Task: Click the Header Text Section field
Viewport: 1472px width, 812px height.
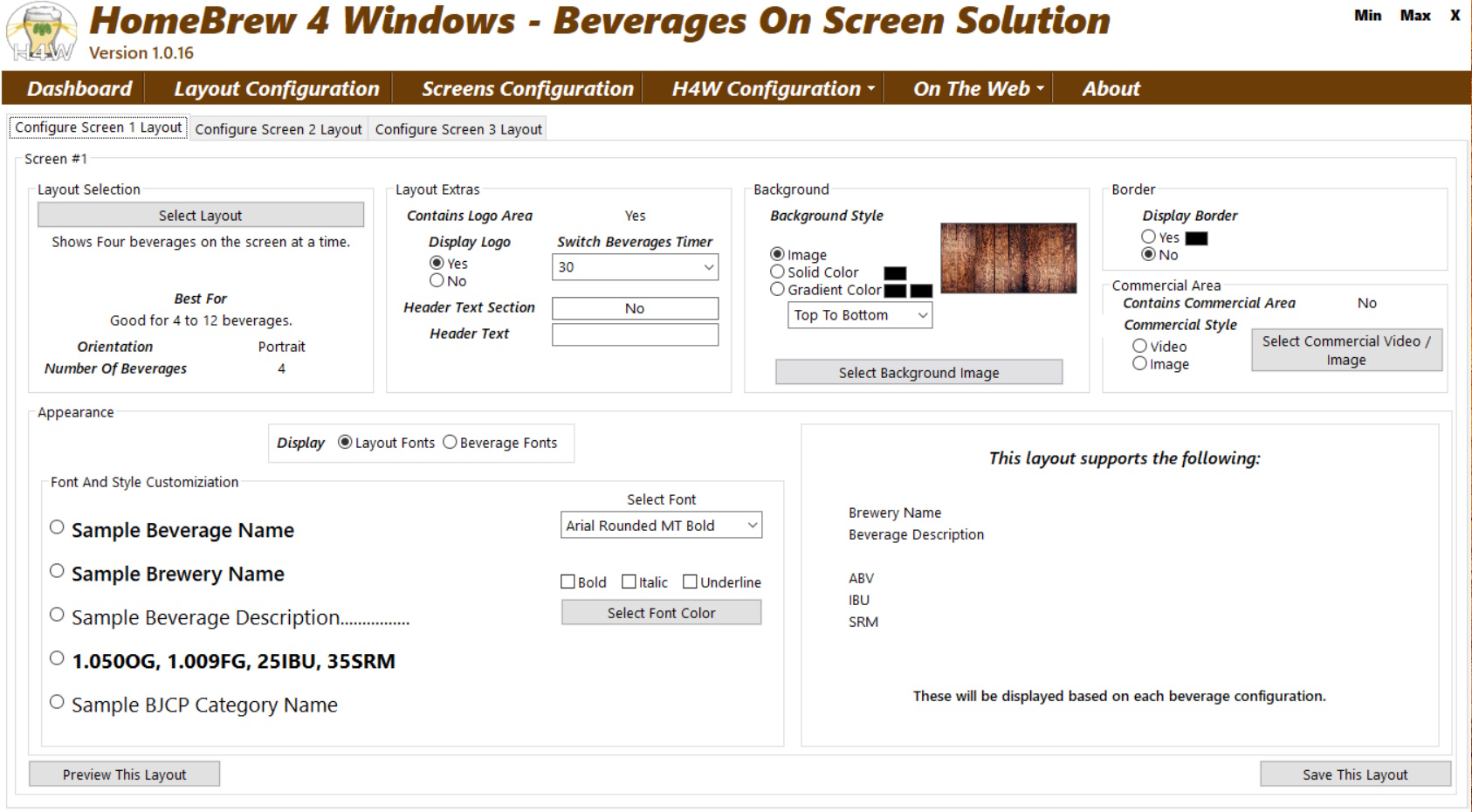Action: coord(635,308)
